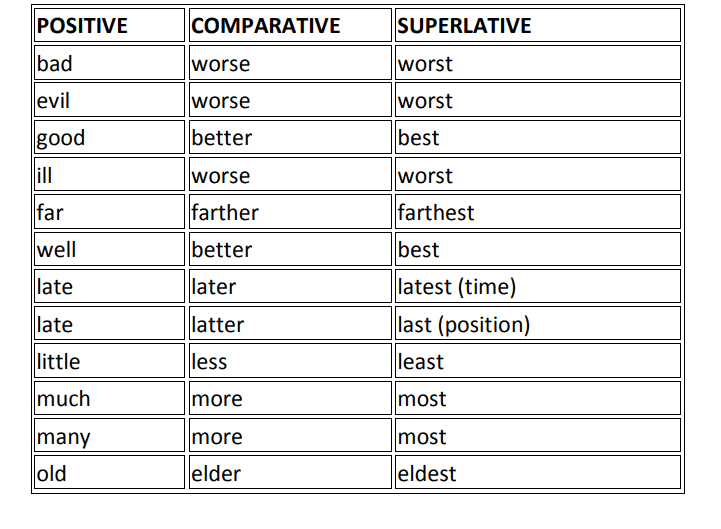Click the 'latter' cell
Screen dimensions: 721x529
(x=217, y=324)
